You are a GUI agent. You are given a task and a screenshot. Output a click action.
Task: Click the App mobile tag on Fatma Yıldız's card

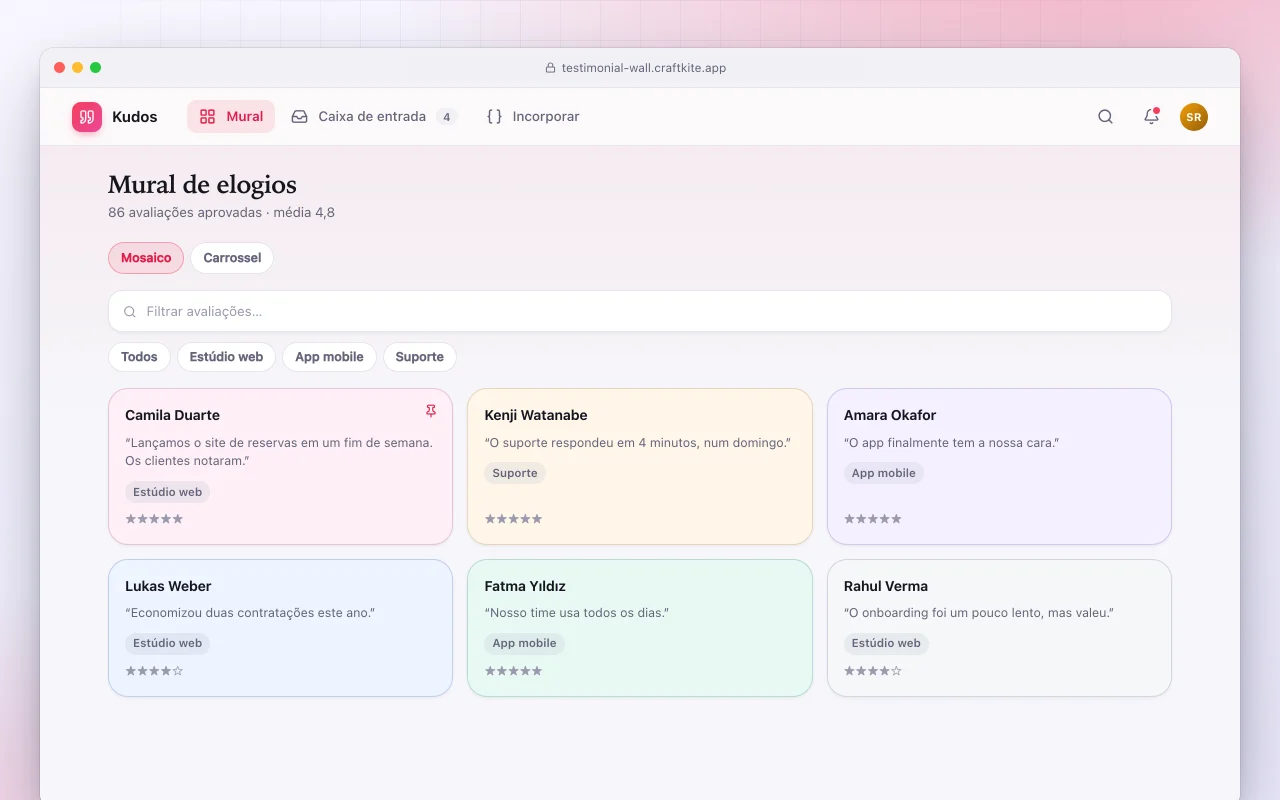tap(525, 643)
